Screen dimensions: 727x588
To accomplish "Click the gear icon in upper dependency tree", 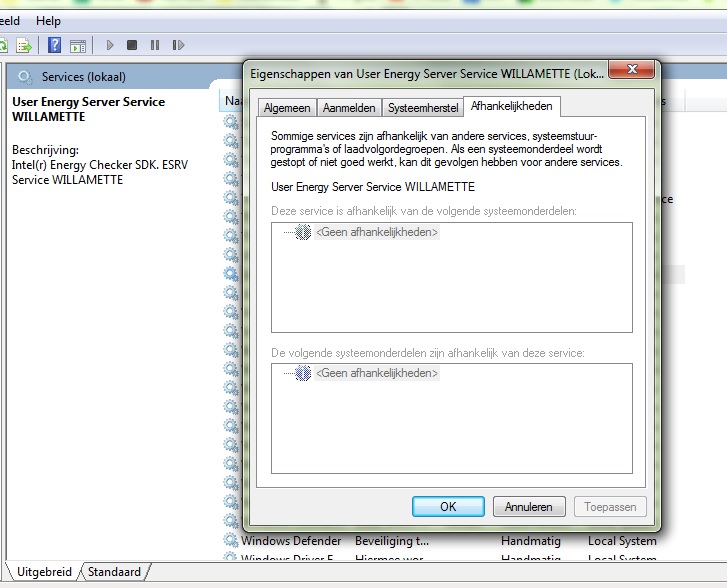I will point(303,232).
